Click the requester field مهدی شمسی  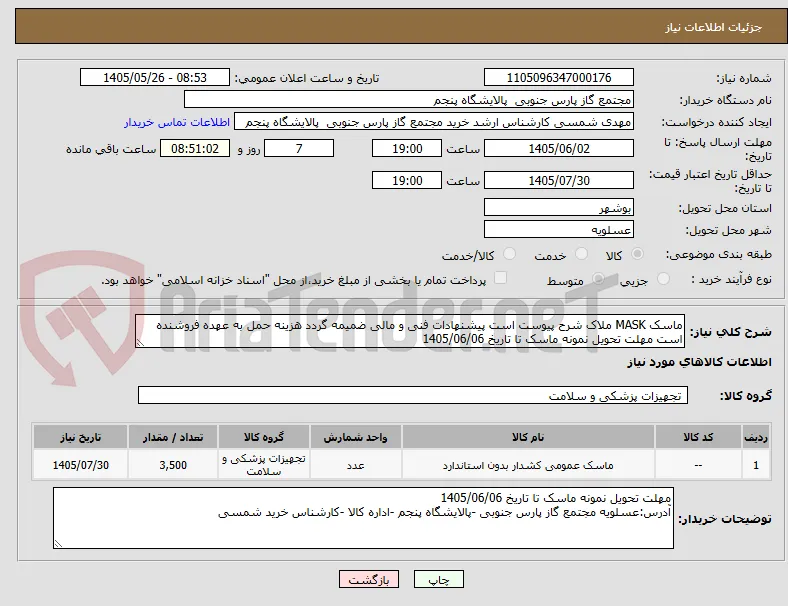434,122
